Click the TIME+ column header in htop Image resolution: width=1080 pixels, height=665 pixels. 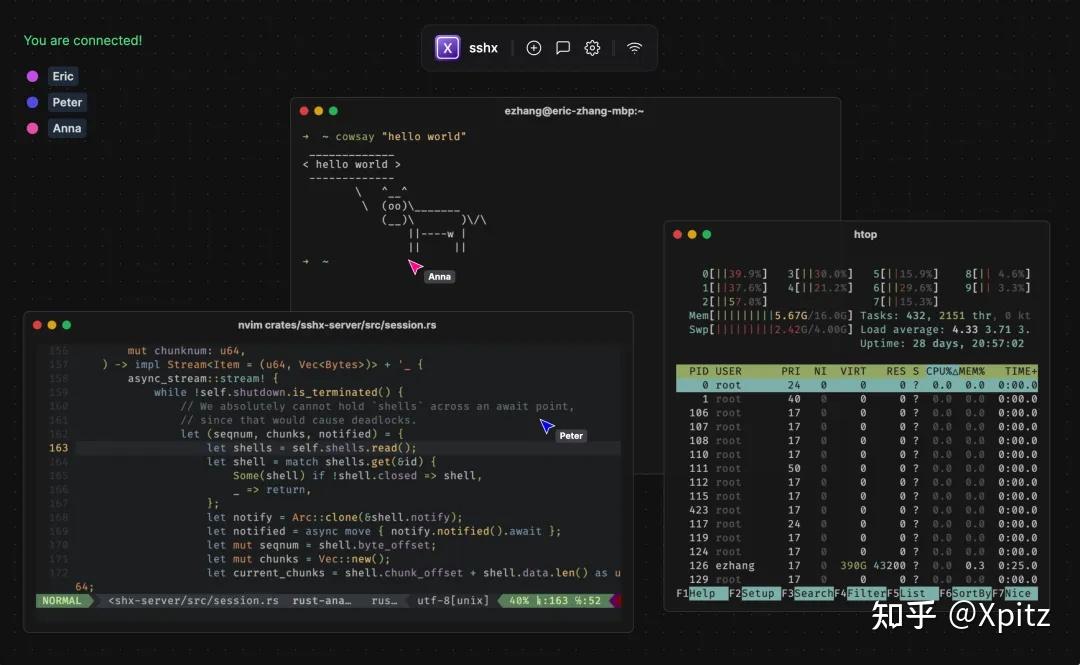(x=1021, y=371)
